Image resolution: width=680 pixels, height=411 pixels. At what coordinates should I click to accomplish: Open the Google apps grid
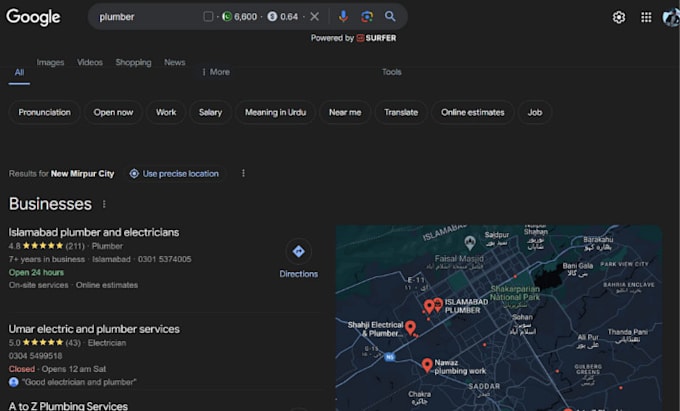646,17
